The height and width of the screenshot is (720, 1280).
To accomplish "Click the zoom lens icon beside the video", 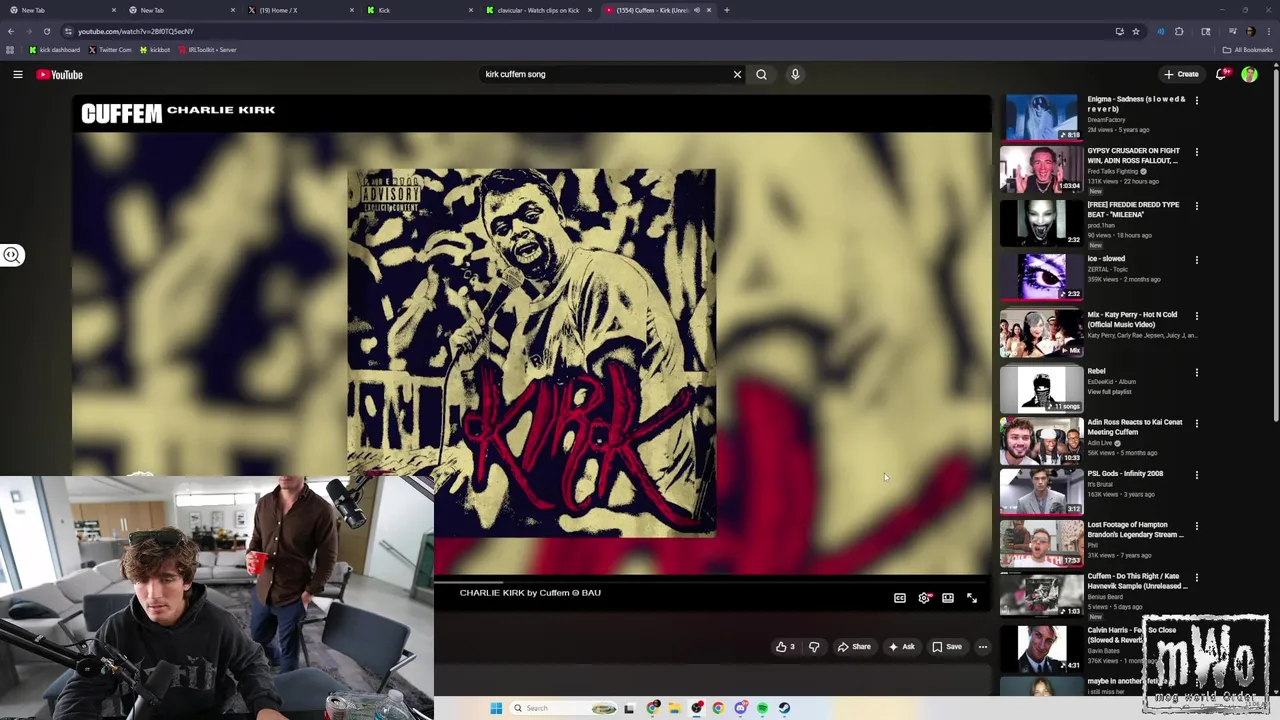I will 12,255.
